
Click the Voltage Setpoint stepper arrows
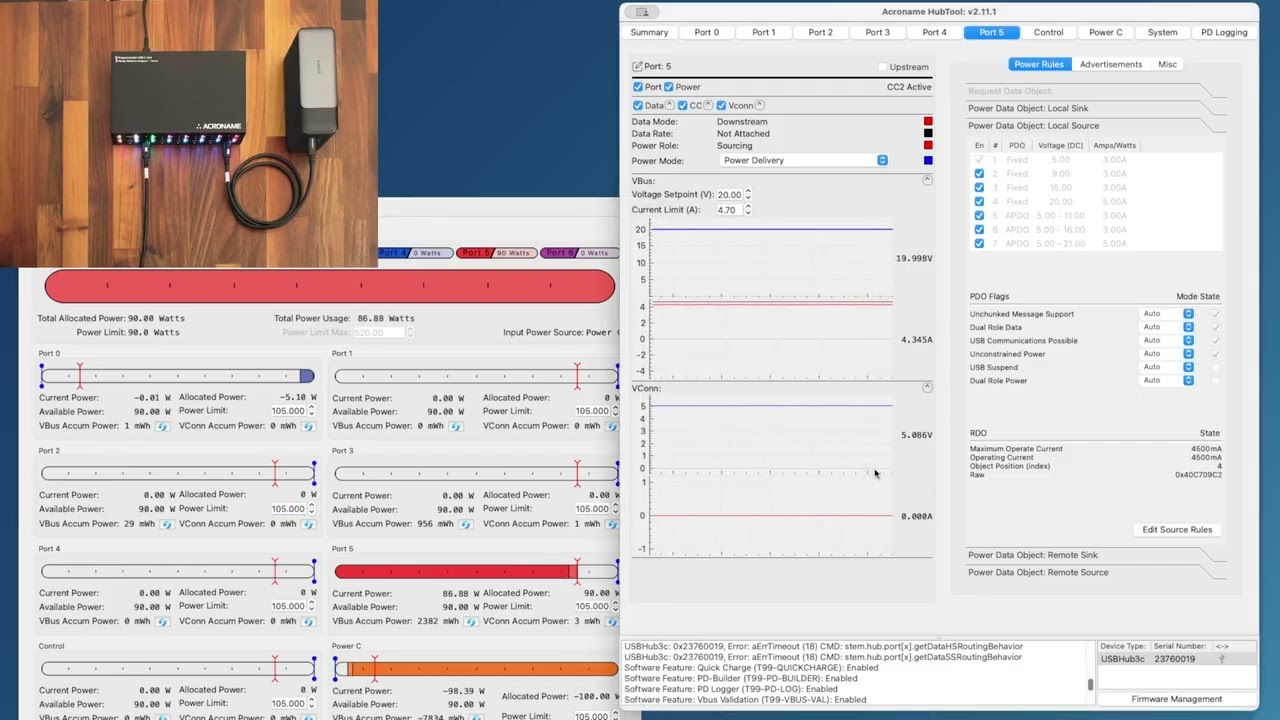point(748,194)
